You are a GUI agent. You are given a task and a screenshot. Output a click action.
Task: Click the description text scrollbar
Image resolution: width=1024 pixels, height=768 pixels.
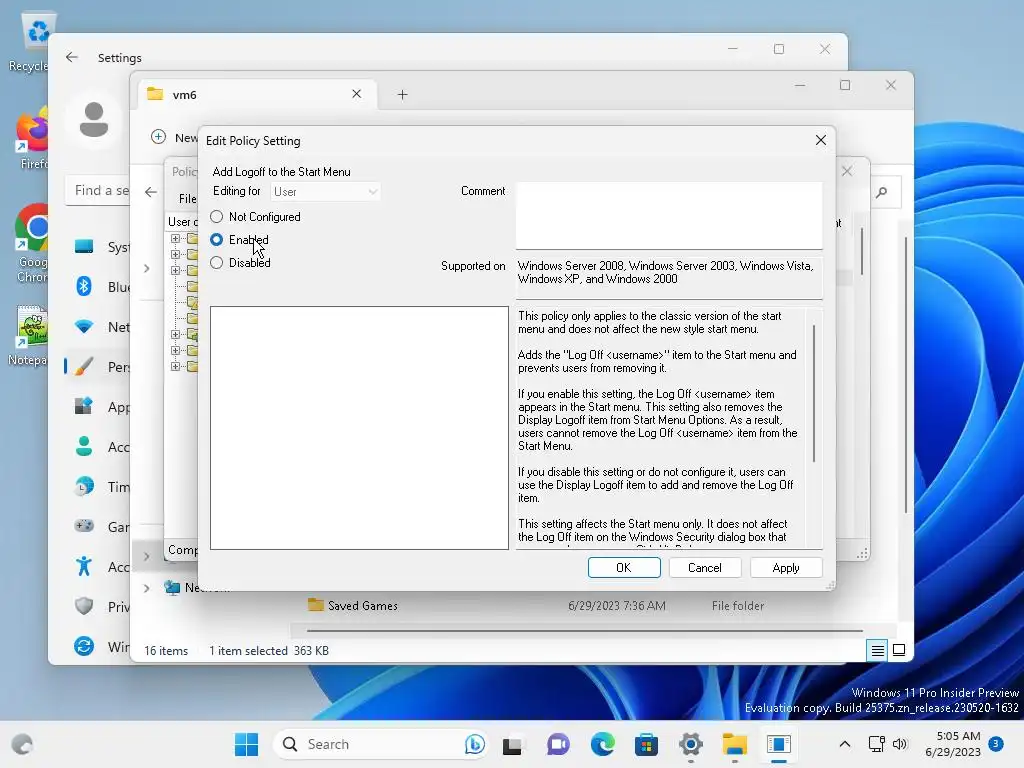point(814,392)
